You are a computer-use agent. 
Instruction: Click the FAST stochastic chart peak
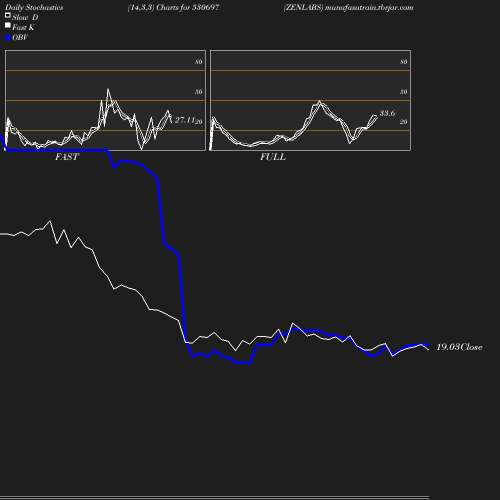tap(108, 89)
